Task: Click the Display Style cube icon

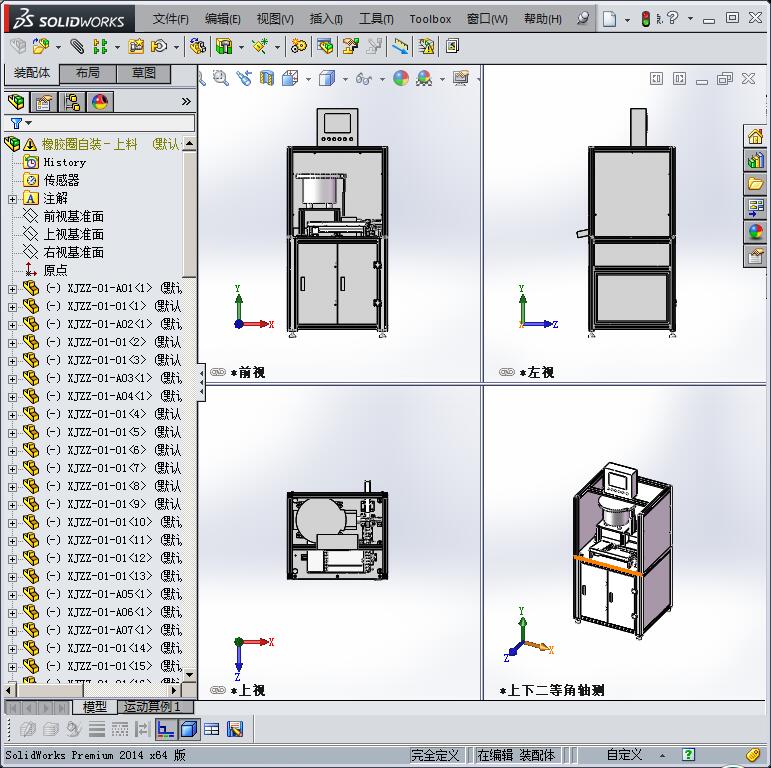Action: 327,78
